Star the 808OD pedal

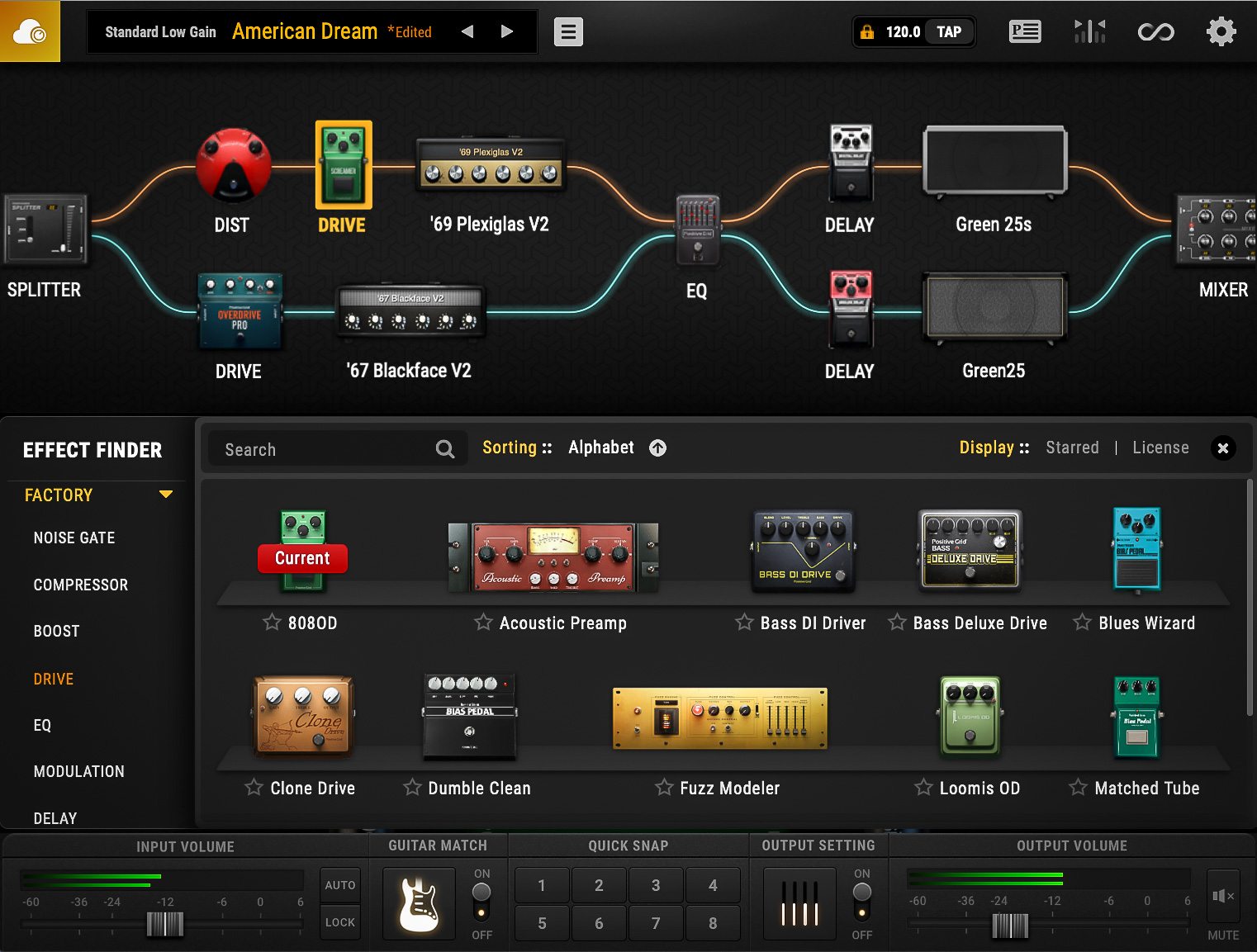(272, 622)
